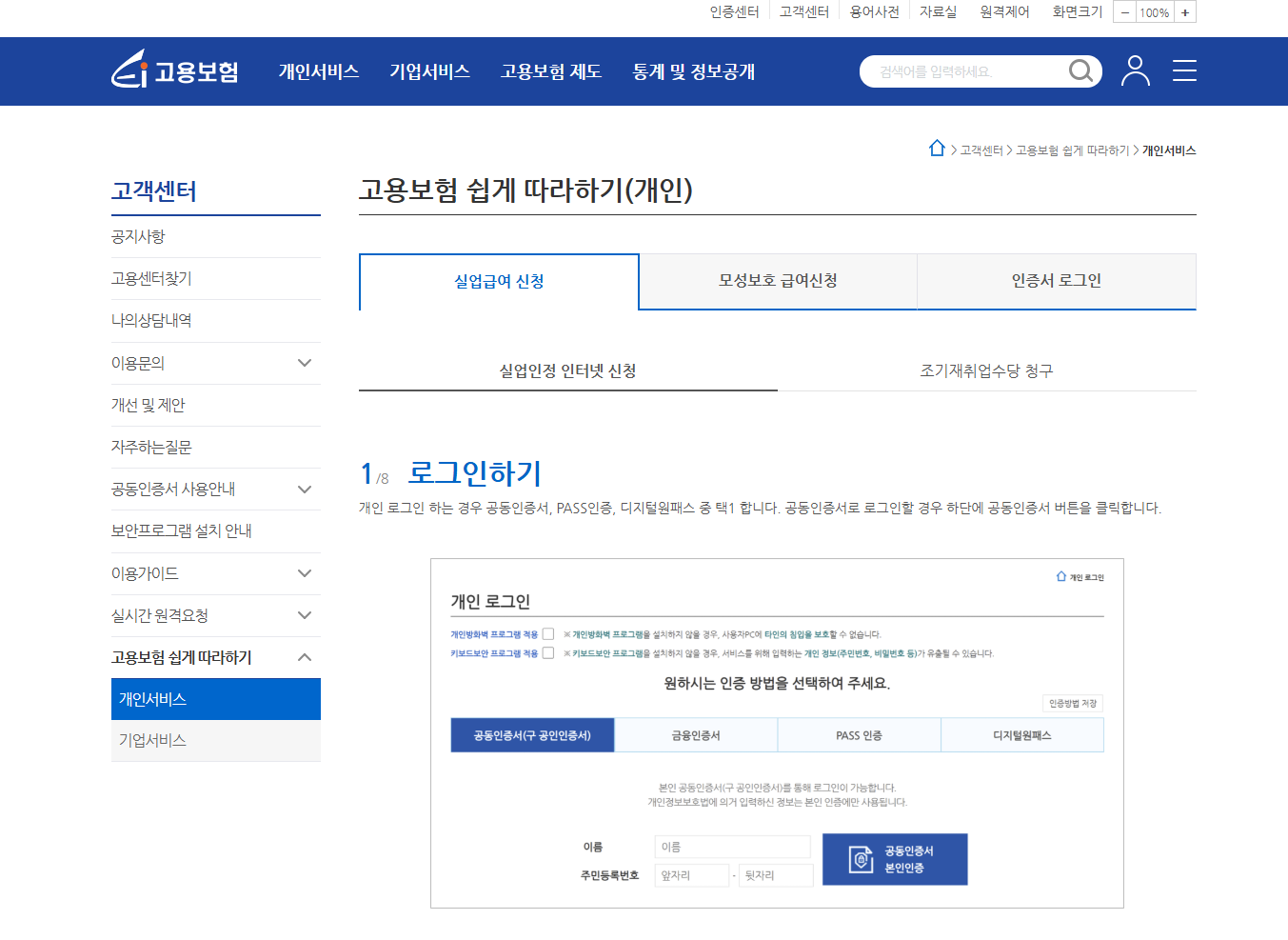Click 고객센터 in breadcrumb
1288x940 pixels.
click(x=981, y=150)
